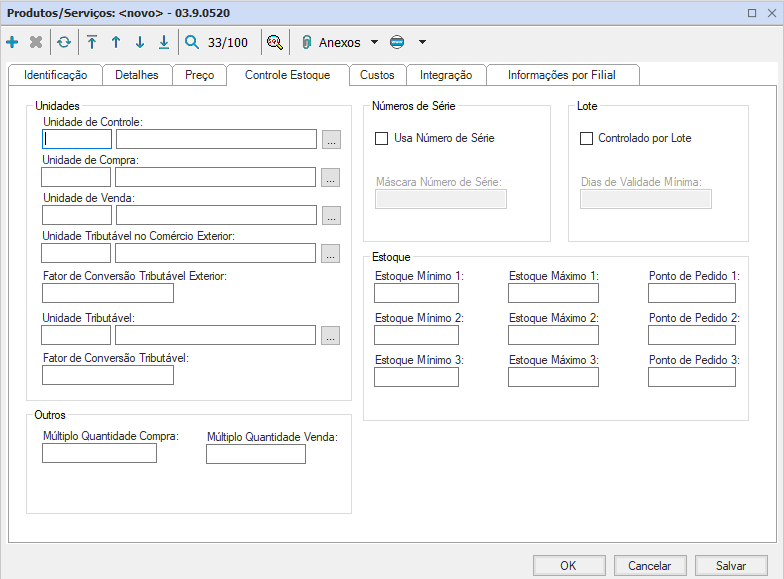This screenshot has width=784, height=579.
Task: Go to the first record arrow
Action: point(92,42)
